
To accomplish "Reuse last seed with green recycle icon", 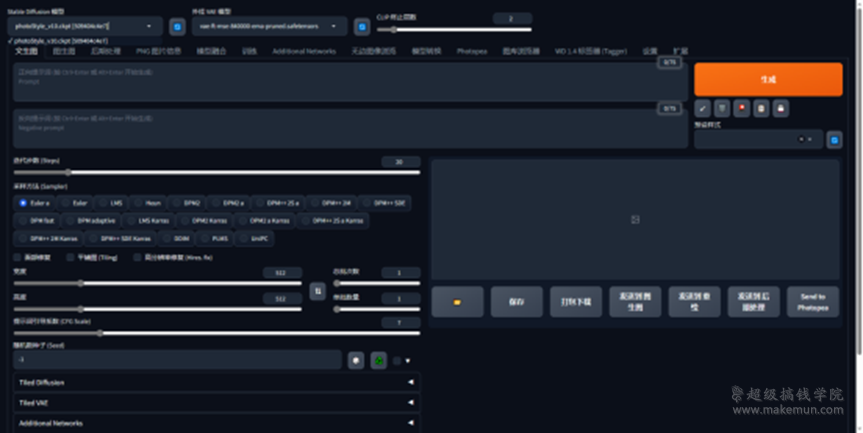I will (379, 360).
